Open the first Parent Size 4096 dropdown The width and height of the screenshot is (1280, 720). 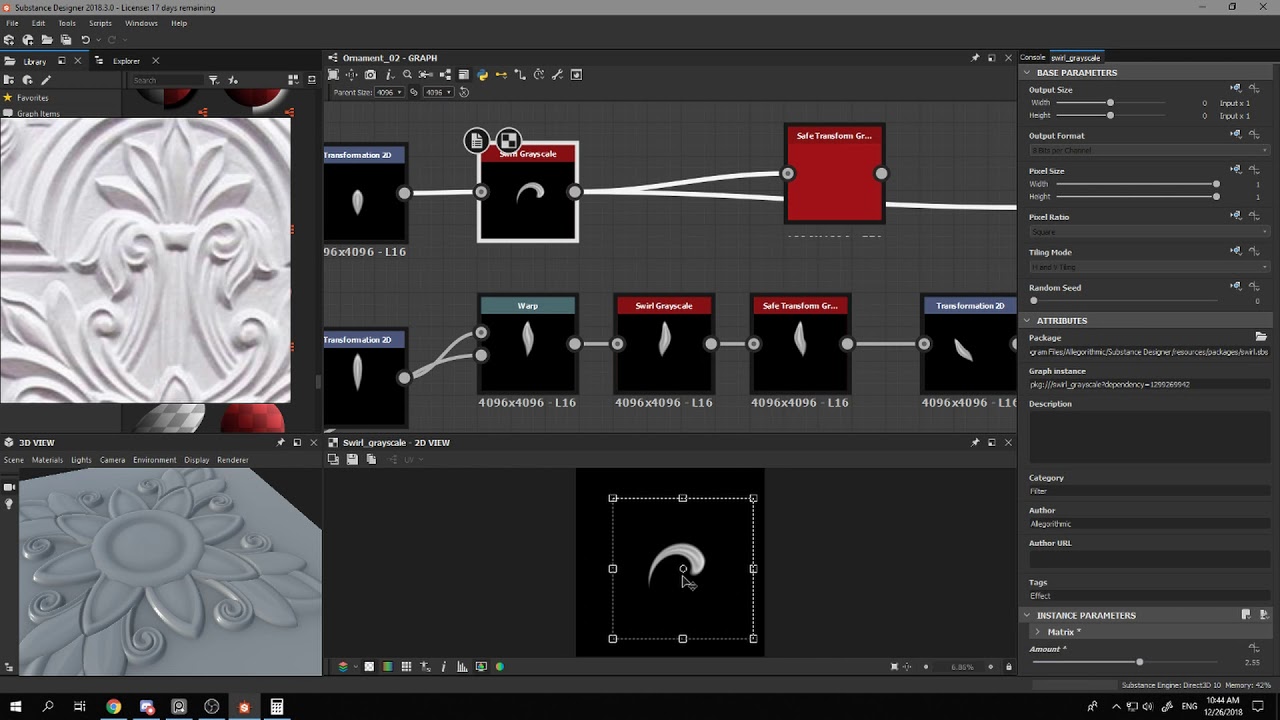(388, 92)
